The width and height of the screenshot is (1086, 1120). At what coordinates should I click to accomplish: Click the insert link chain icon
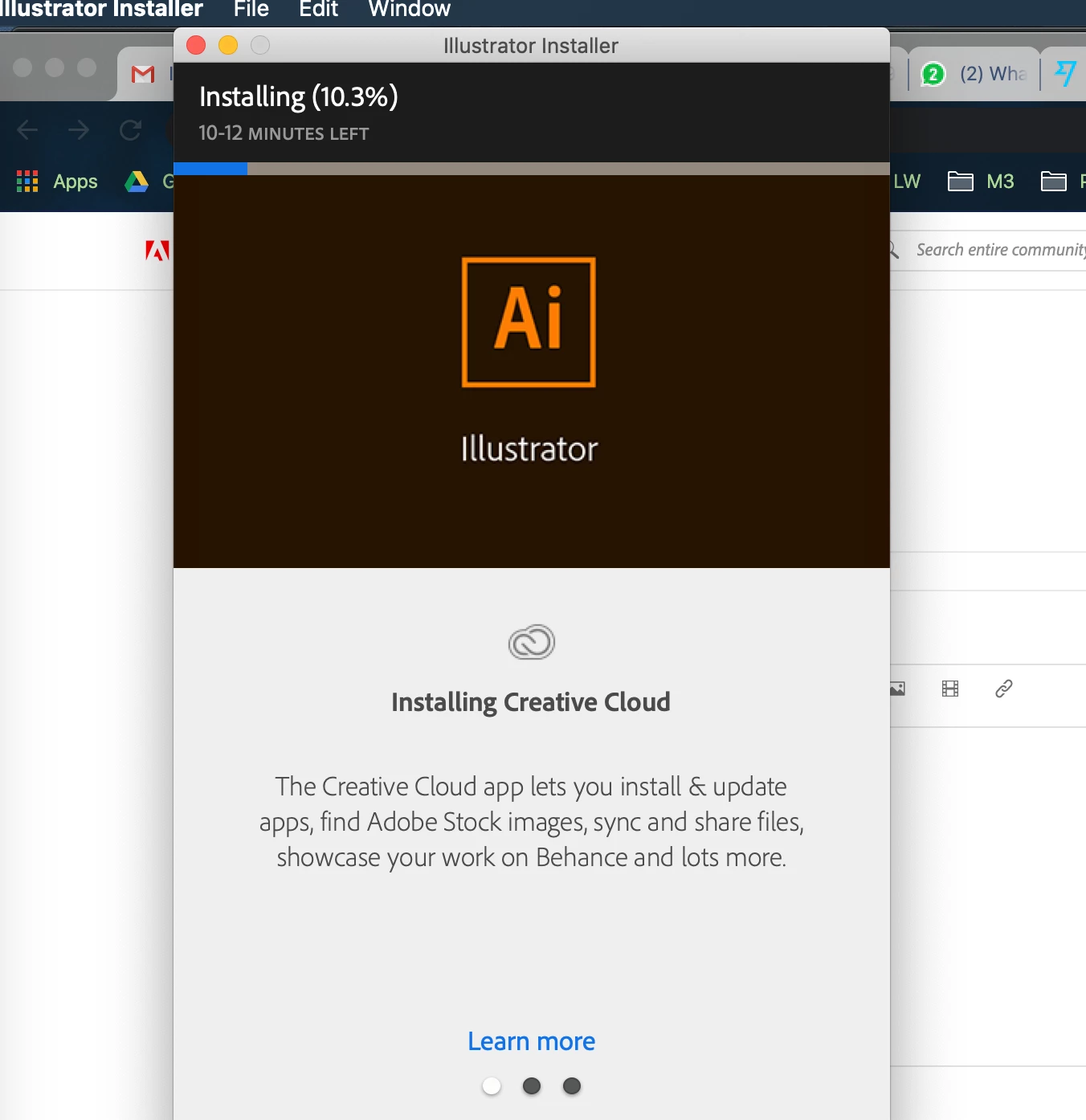coord(1004,689)
